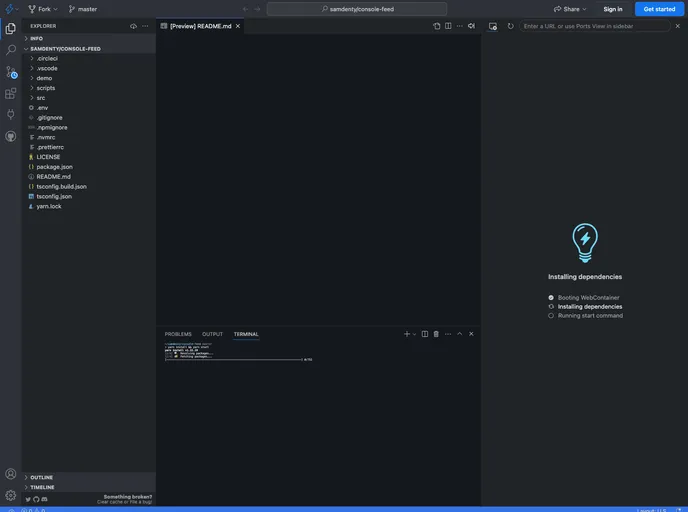Open the yarn.lock file

89,207
